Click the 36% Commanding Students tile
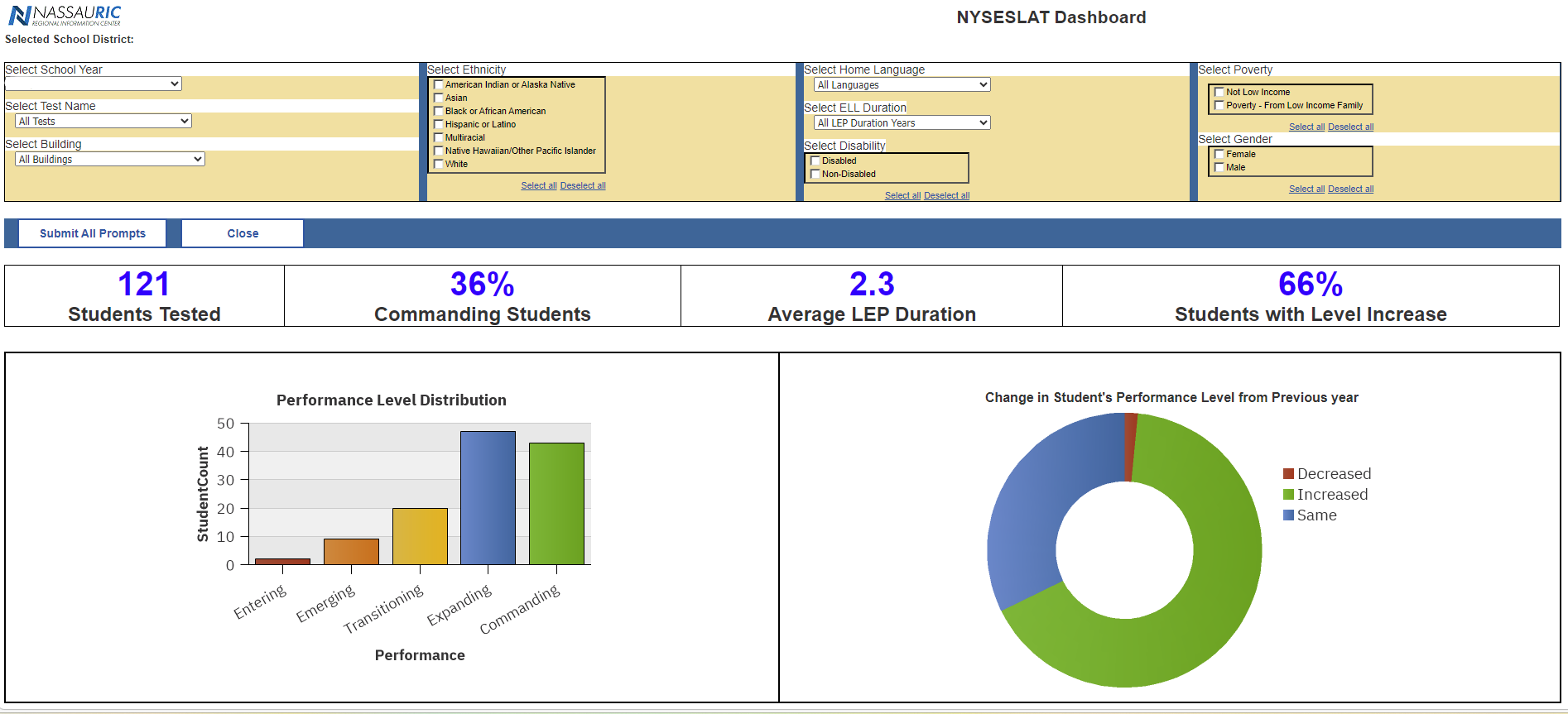 pos(483,295)
